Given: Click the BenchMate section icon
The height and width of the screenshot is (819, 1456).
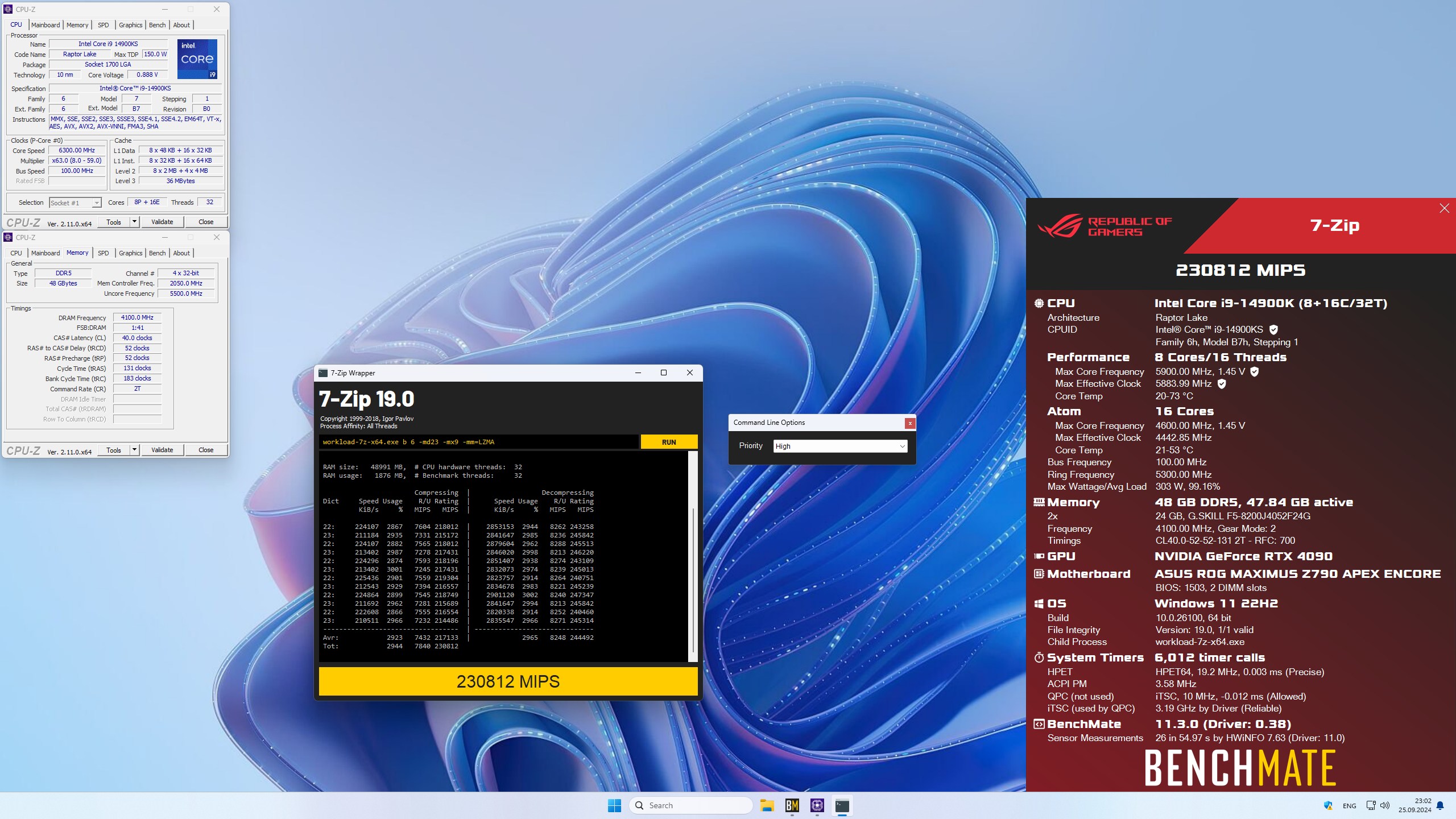Looking at the screenshot, I should [1039, 724].
